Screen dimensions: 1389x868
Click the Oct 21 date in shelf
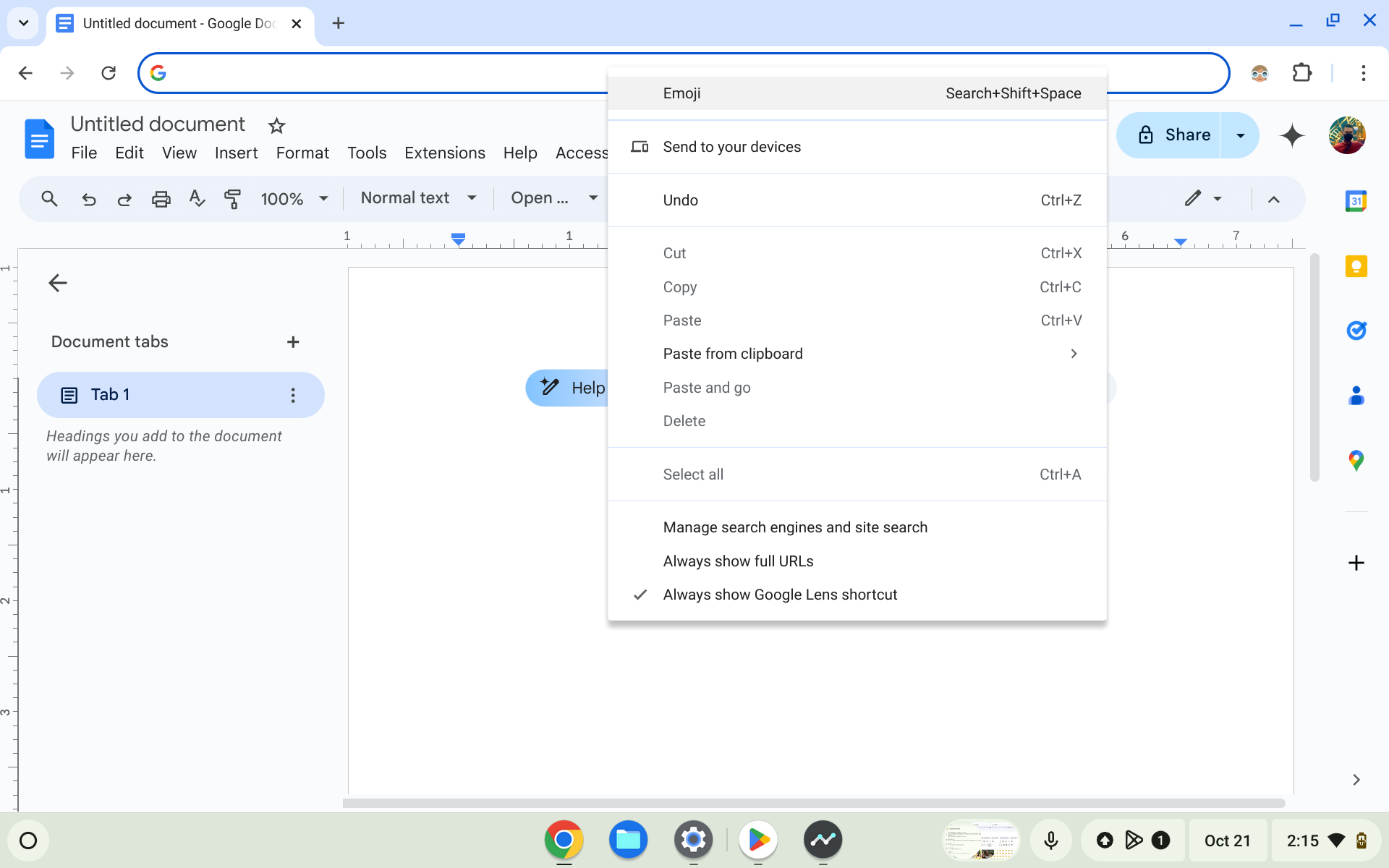tap(1227, 841)
